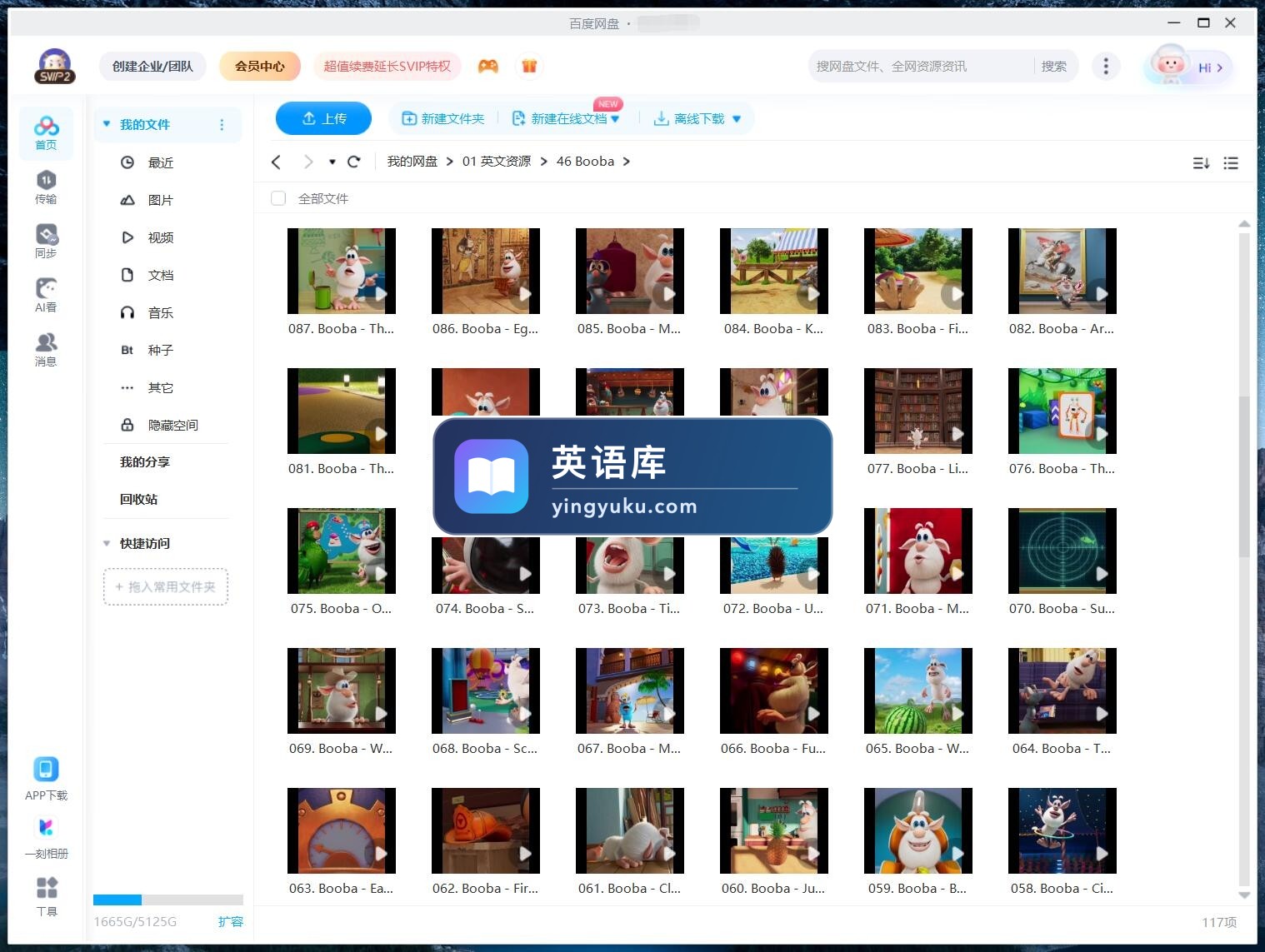Select 文档 documents category
This screenshot has width=1265, height=952.
161,275
